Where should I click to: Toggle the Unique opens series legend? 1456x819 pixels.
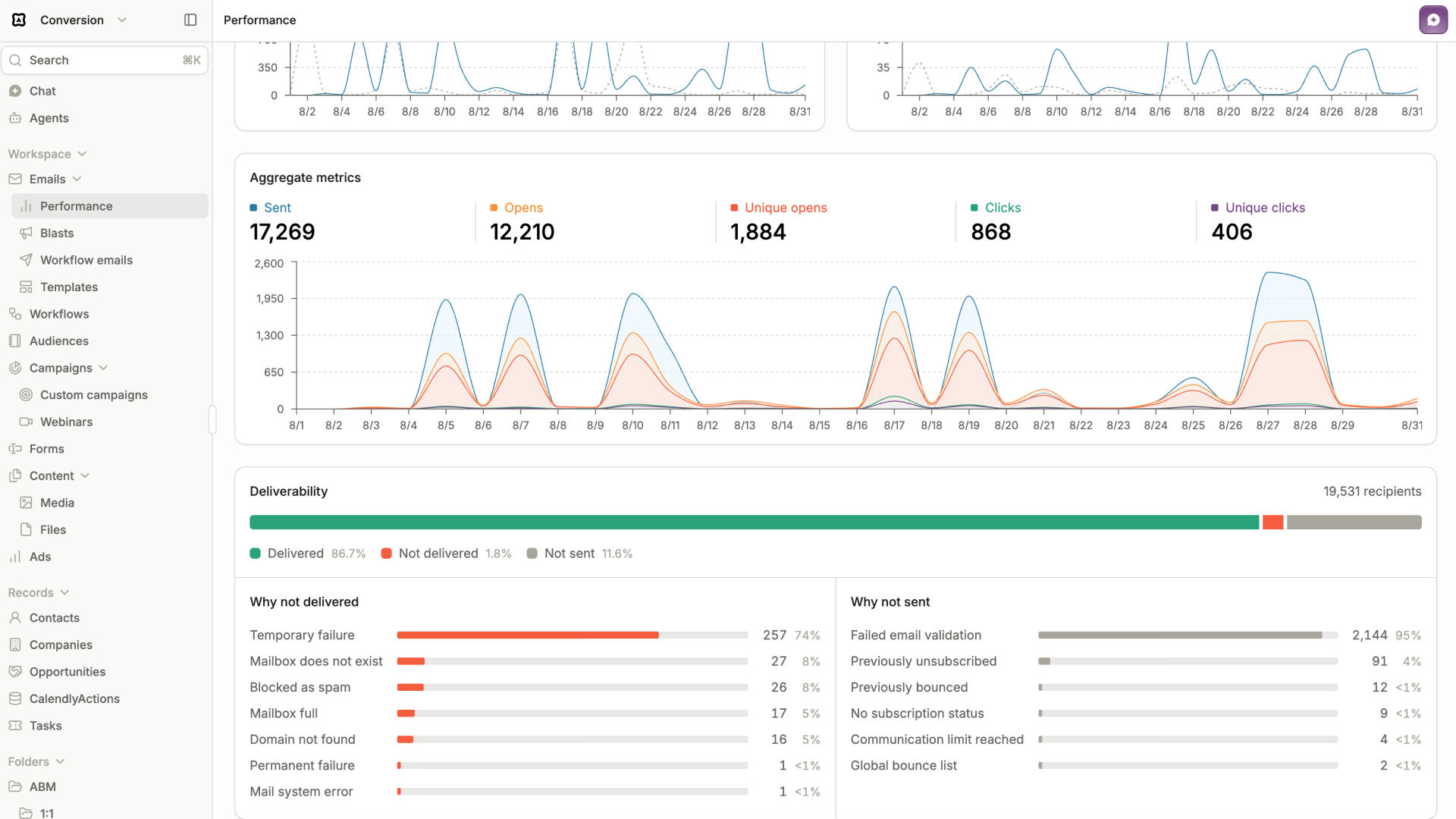[x=779, y=208]
